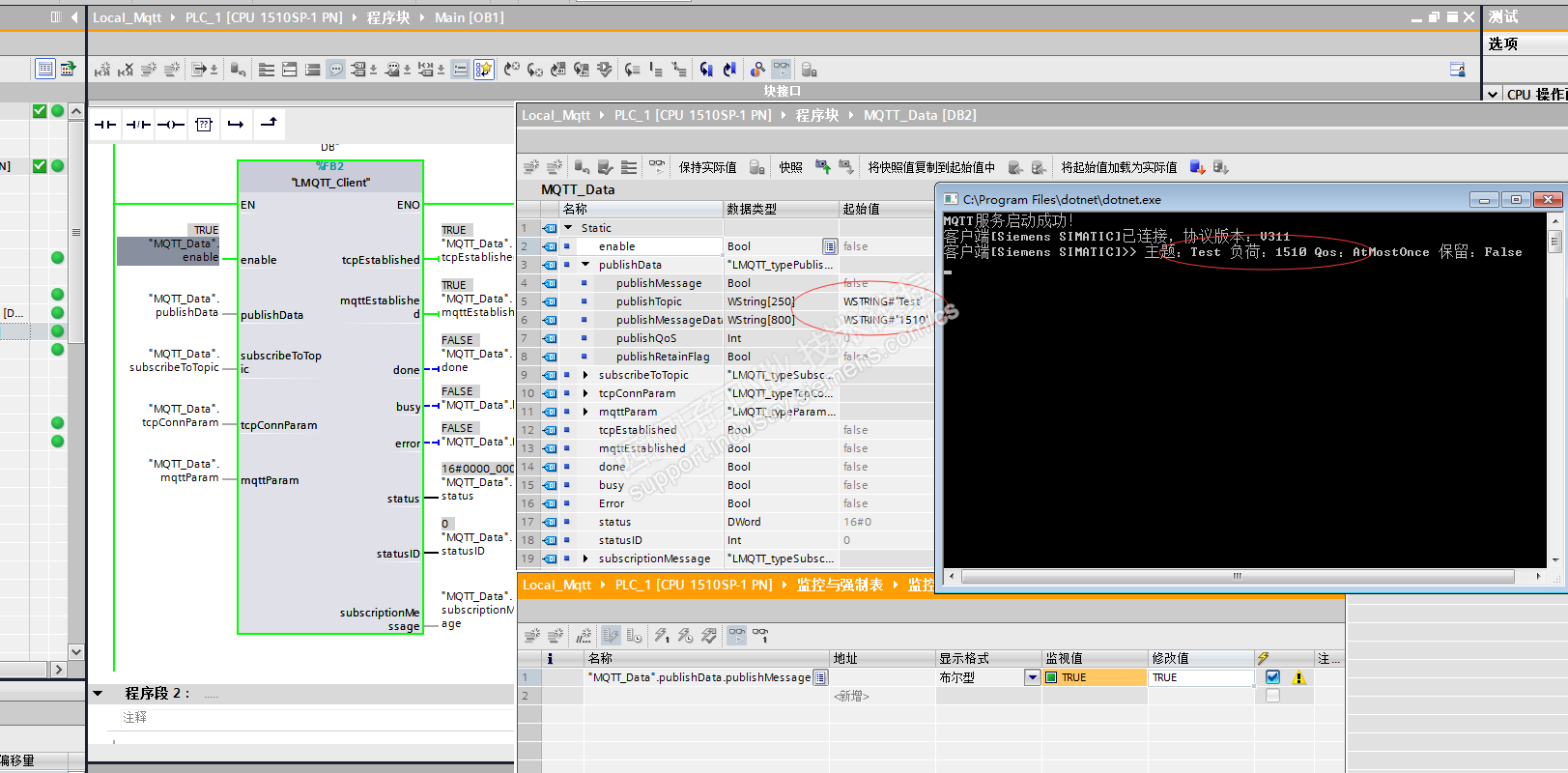Insert a normally closed contact
Screen dimensions: 1568x773
[x=138, y=125]
